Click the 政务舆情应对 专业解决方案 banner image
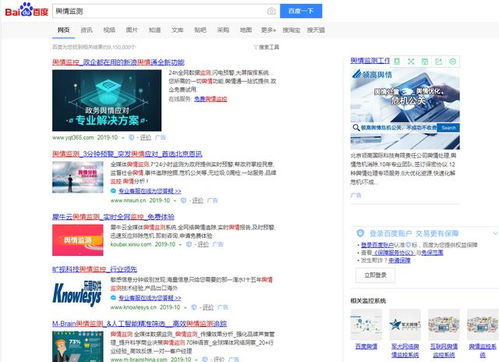 tap(107, 100)
